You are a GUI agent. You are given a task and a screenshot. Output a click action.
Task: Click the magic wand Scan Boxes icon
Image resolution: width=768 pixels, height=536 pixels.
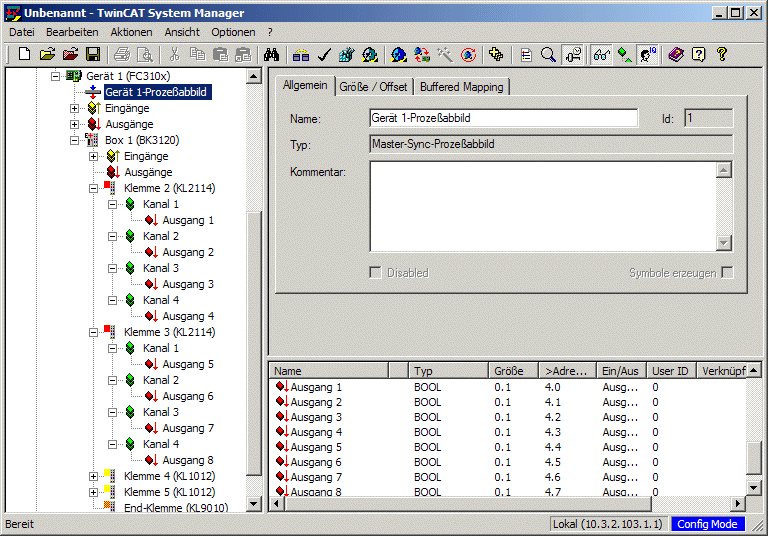pos(445,54)
